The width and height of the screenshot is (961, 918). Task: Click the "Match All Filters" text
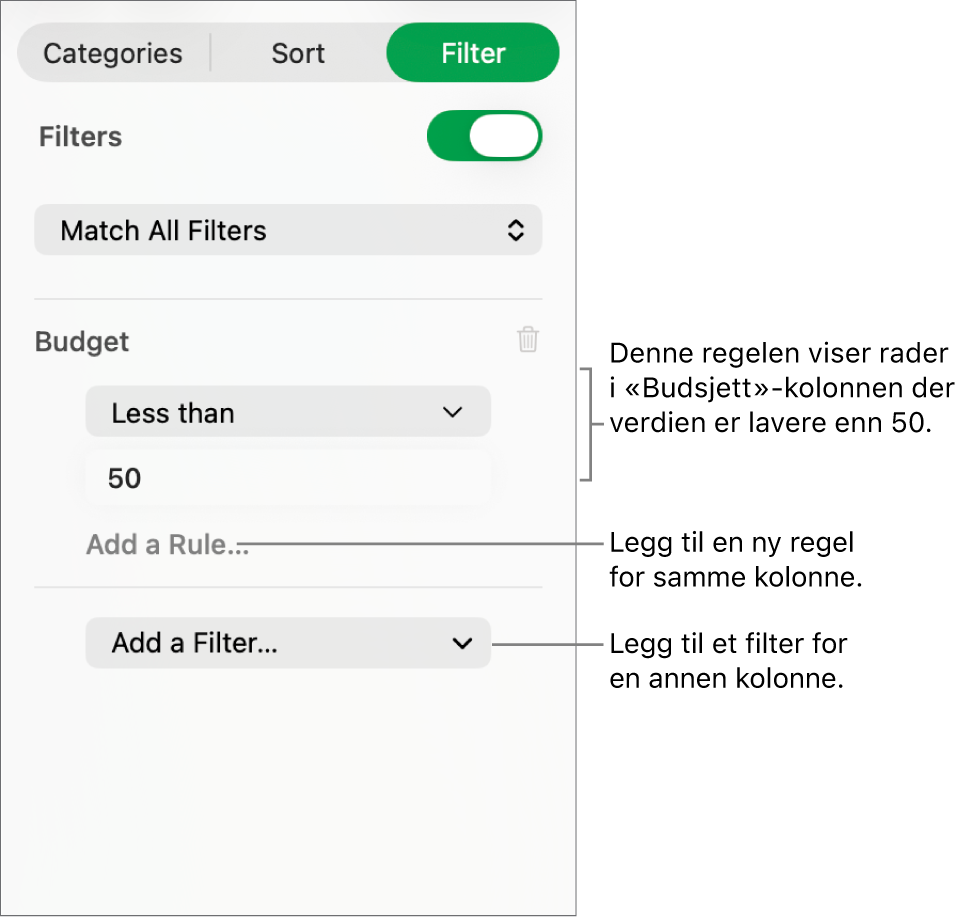point(163,231)
